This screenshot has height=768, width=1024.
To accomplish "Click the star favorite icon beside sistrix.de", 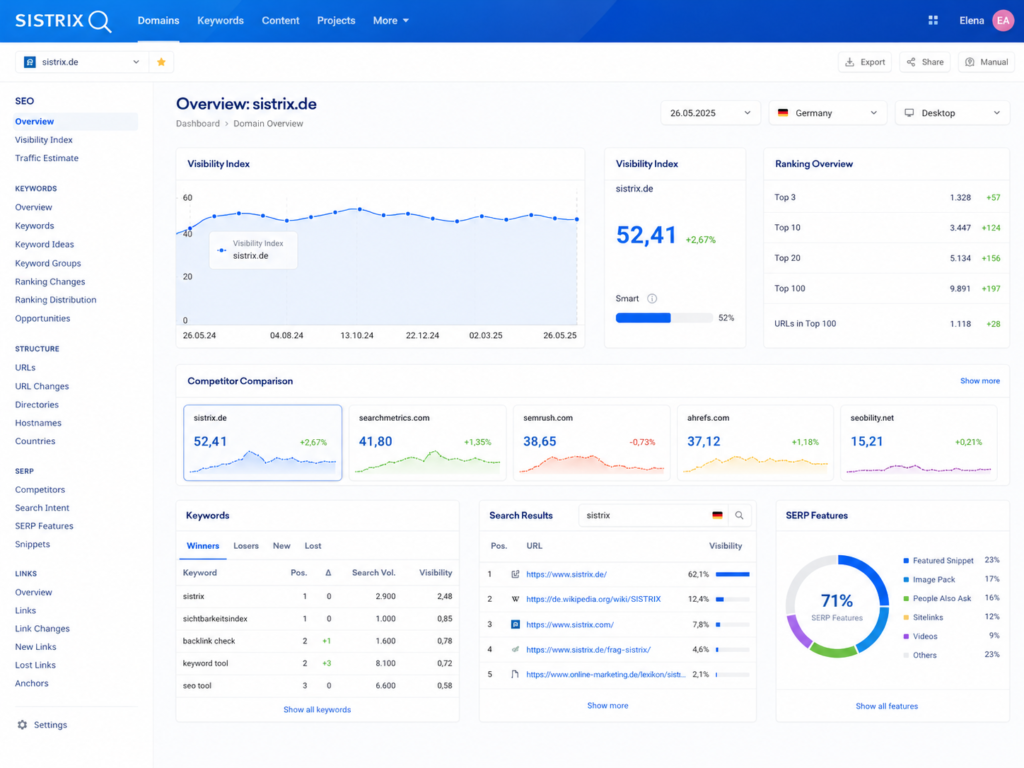I will tap(161, 62).
